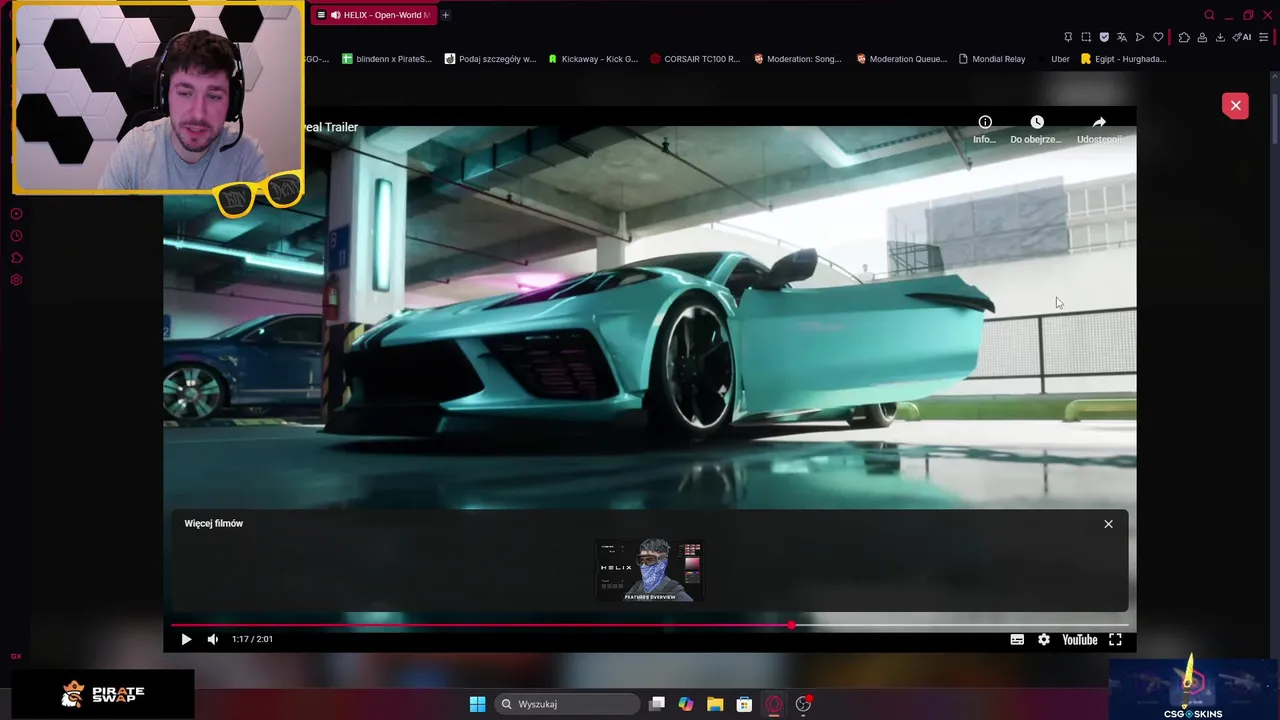Click the Wyszukaj taskbar search field

568,704
